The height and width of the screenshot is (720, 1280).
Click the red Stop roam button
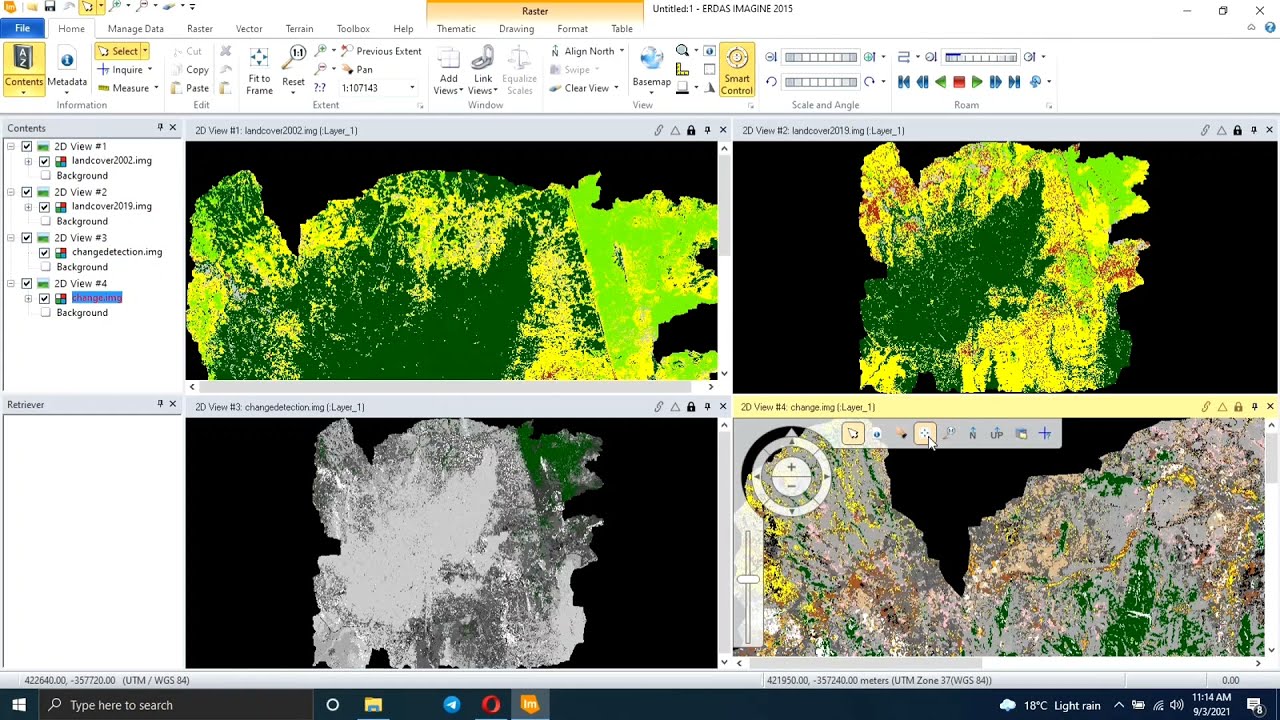pyautogui.click(x=959, y=82)
